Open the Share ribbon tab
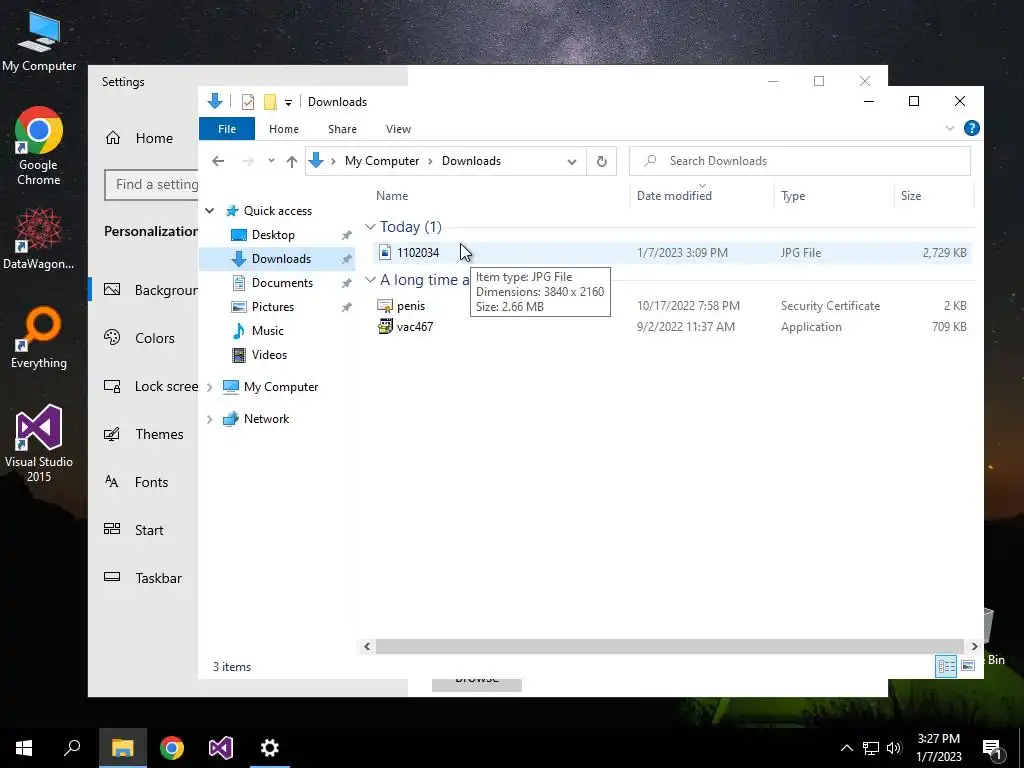Viewport: 1024px width, 768px height. 342,129
